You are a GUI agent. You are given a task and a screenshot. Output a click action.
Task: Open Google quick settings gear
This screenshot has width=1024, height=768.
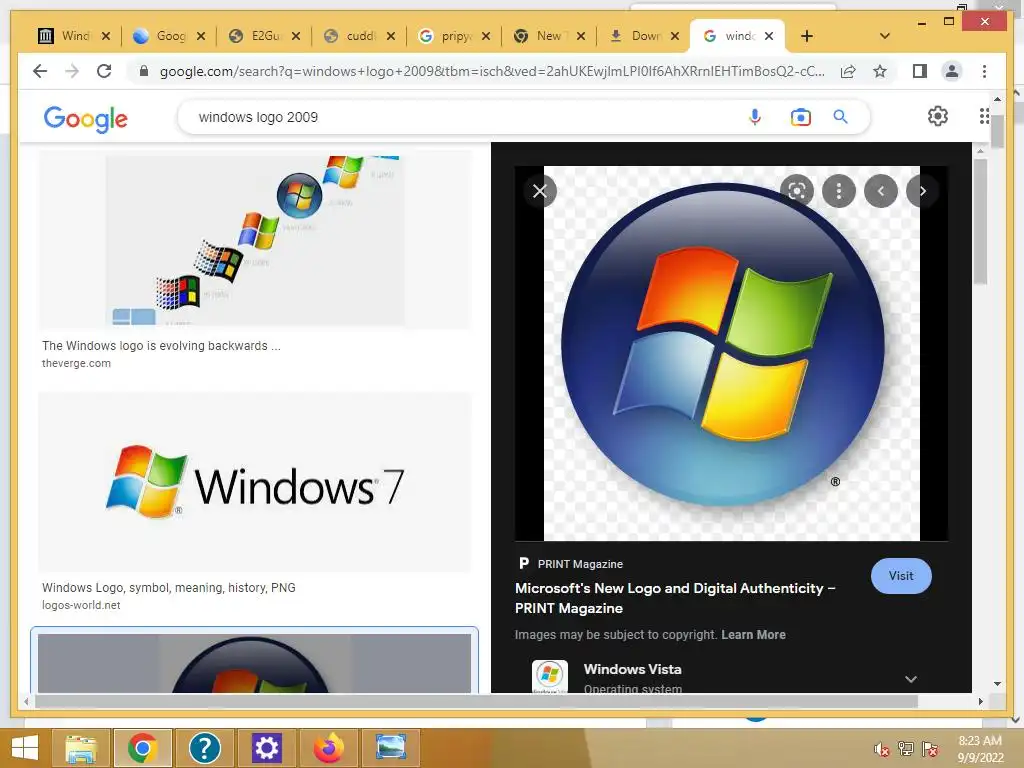(x=938, y=116)
